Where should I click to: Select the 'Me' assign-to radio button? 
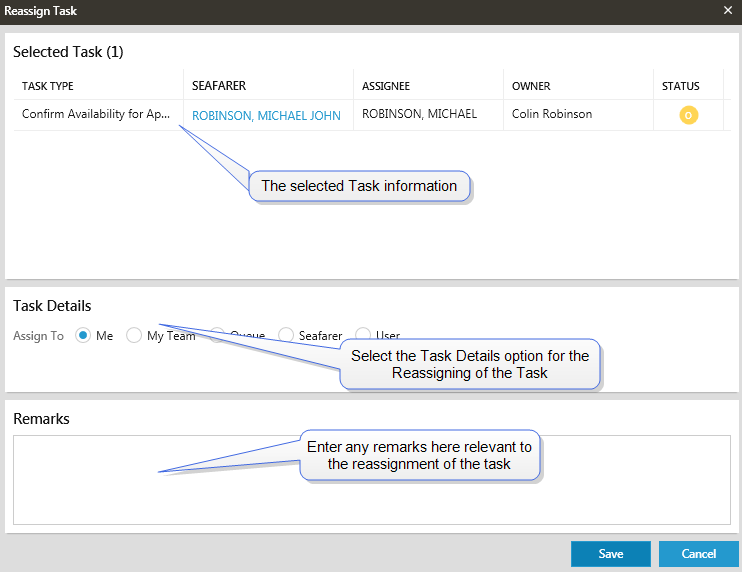tap(84, 336)
